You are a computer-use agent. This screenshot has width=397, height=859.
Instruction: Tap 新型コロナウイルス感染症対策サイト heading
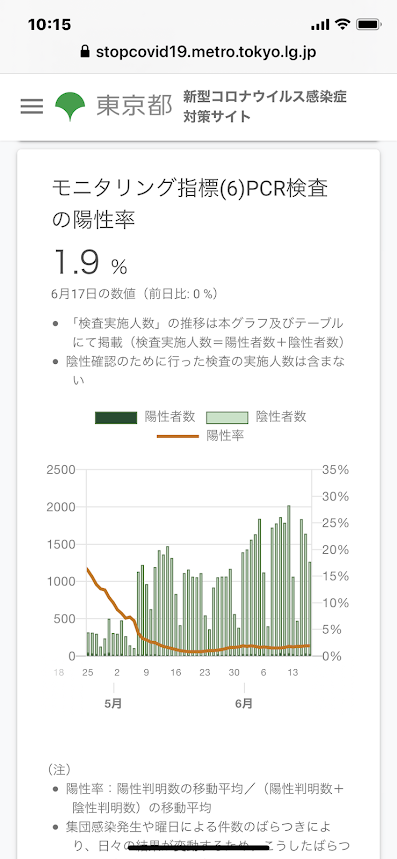click(265, 107)
